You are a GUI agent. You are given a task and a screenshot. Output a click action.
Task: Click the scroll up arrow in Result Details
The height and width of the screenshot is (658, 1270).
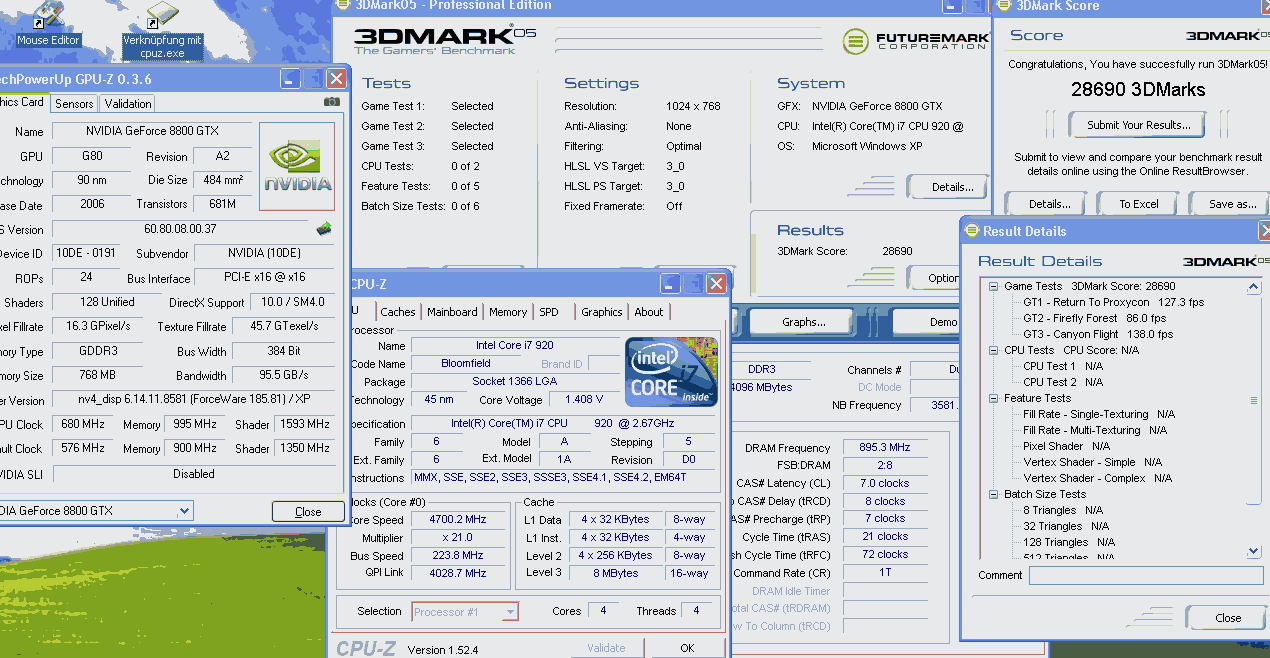pos(1254,288)
